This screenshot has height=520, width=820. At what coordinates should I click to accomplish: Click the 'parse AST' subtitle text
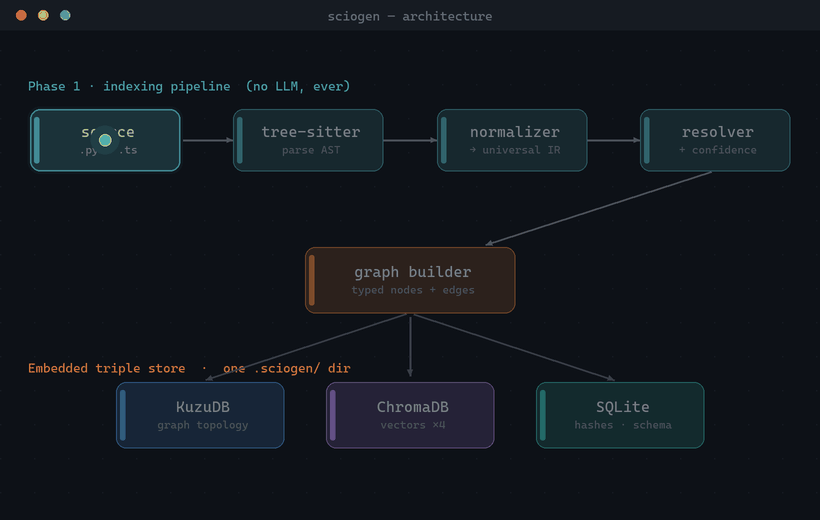tap(311, 150)
